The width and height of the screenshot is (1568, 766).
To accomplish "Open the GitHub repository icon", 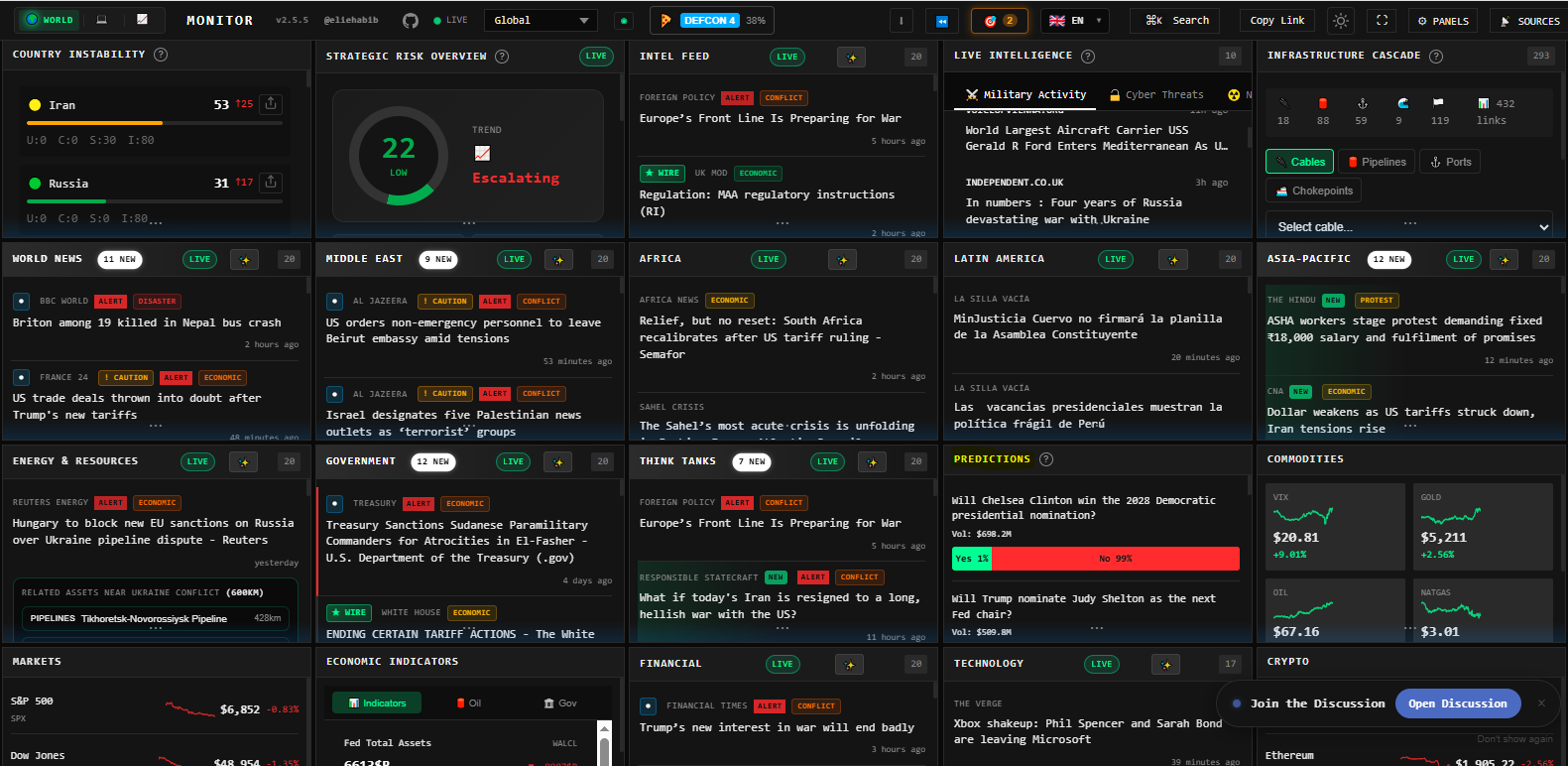I will tap(411, 21).
